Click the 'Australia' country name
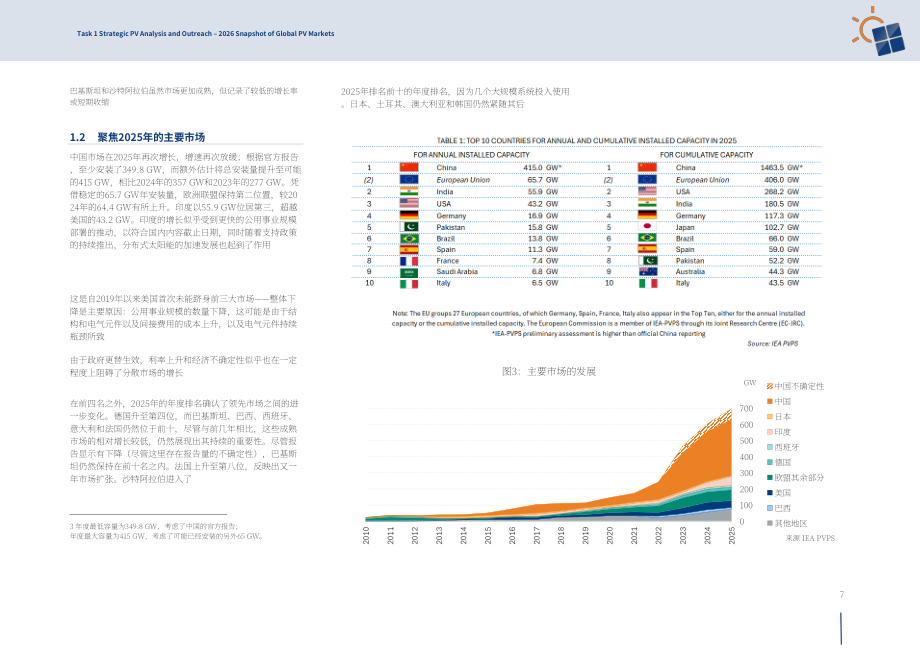Viewport: 920px width, 651px height. 690,272
